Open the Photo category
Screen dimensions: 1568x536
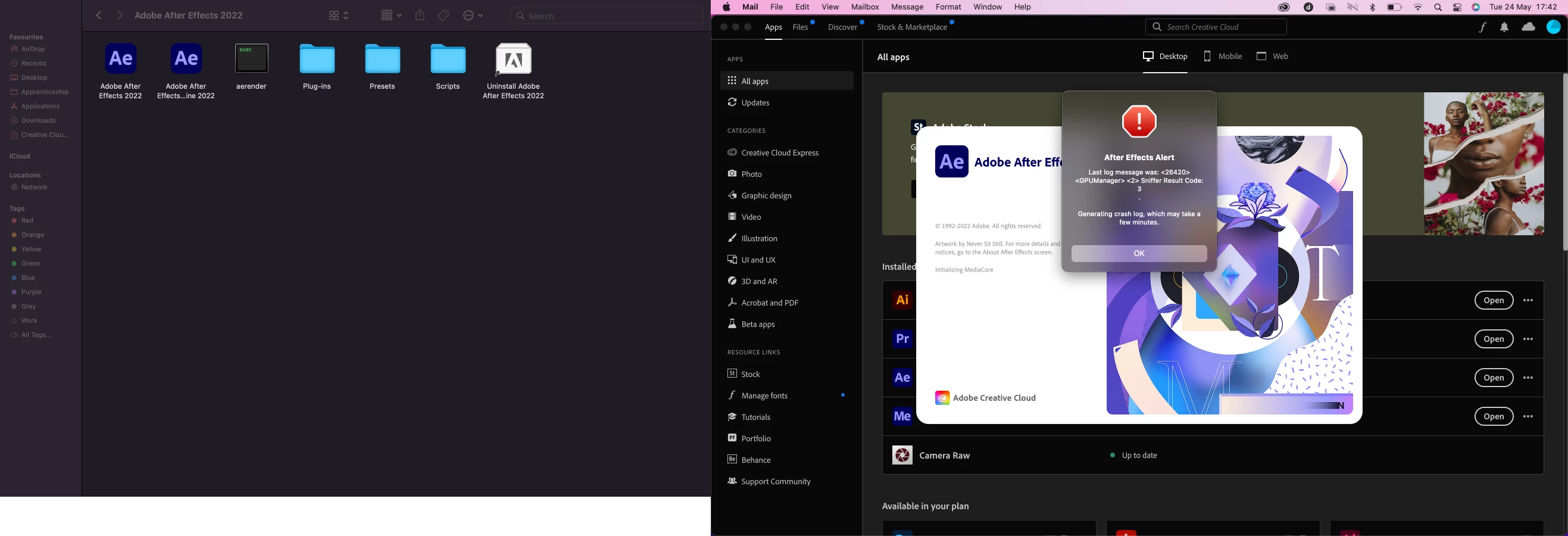(746, 174)
